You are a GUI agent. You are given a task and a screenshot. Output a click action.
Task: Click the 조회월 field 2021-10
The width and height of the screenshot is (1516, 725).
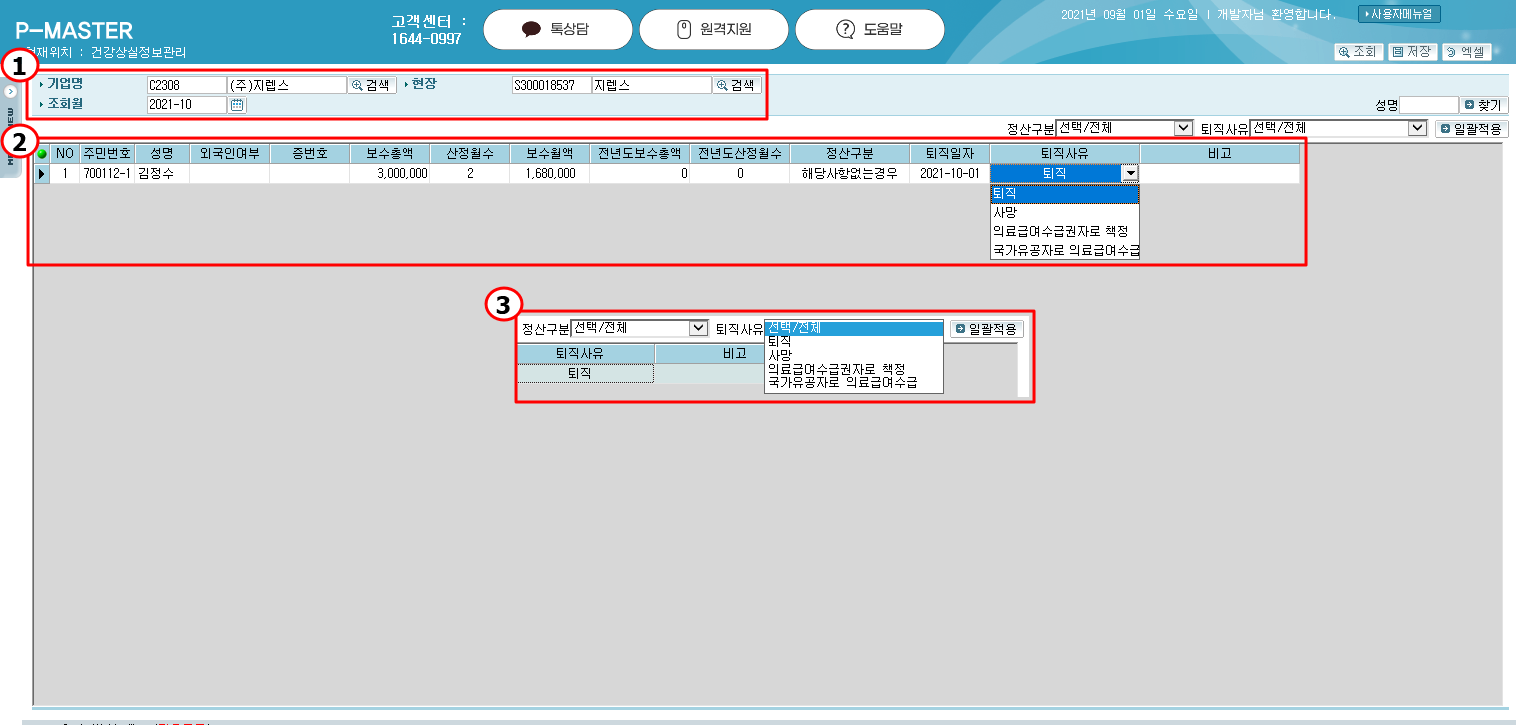click(186, 105)
